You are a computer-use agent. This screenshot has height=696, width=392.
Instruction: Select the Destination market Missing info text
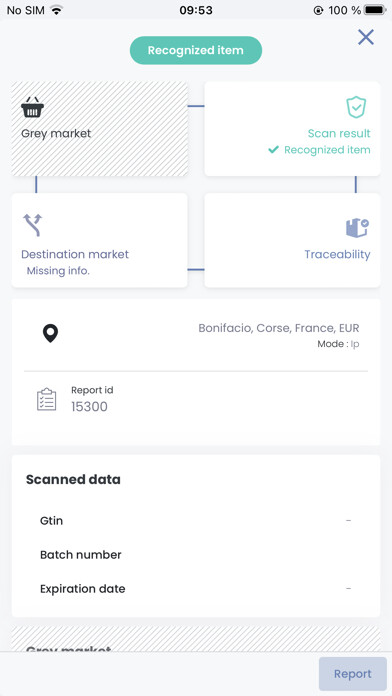click(x=58, y=271)
